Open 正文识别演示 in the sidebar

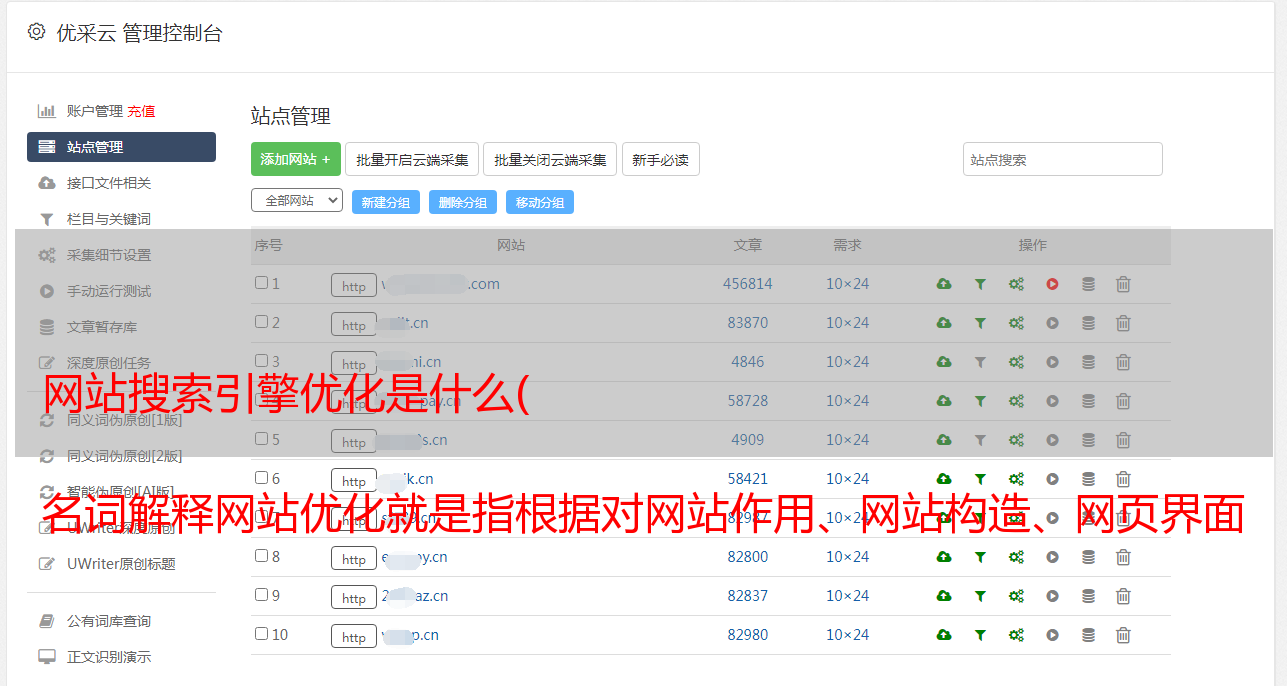tap(108, 657)
